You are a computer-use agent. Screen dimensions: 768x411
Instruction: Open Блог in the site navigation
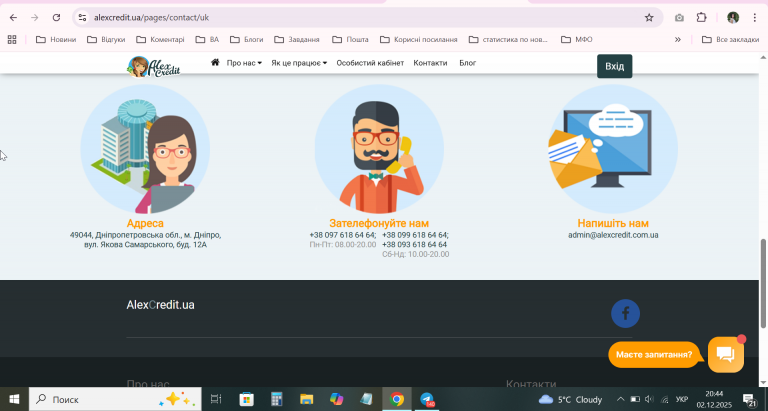point(467,63)
